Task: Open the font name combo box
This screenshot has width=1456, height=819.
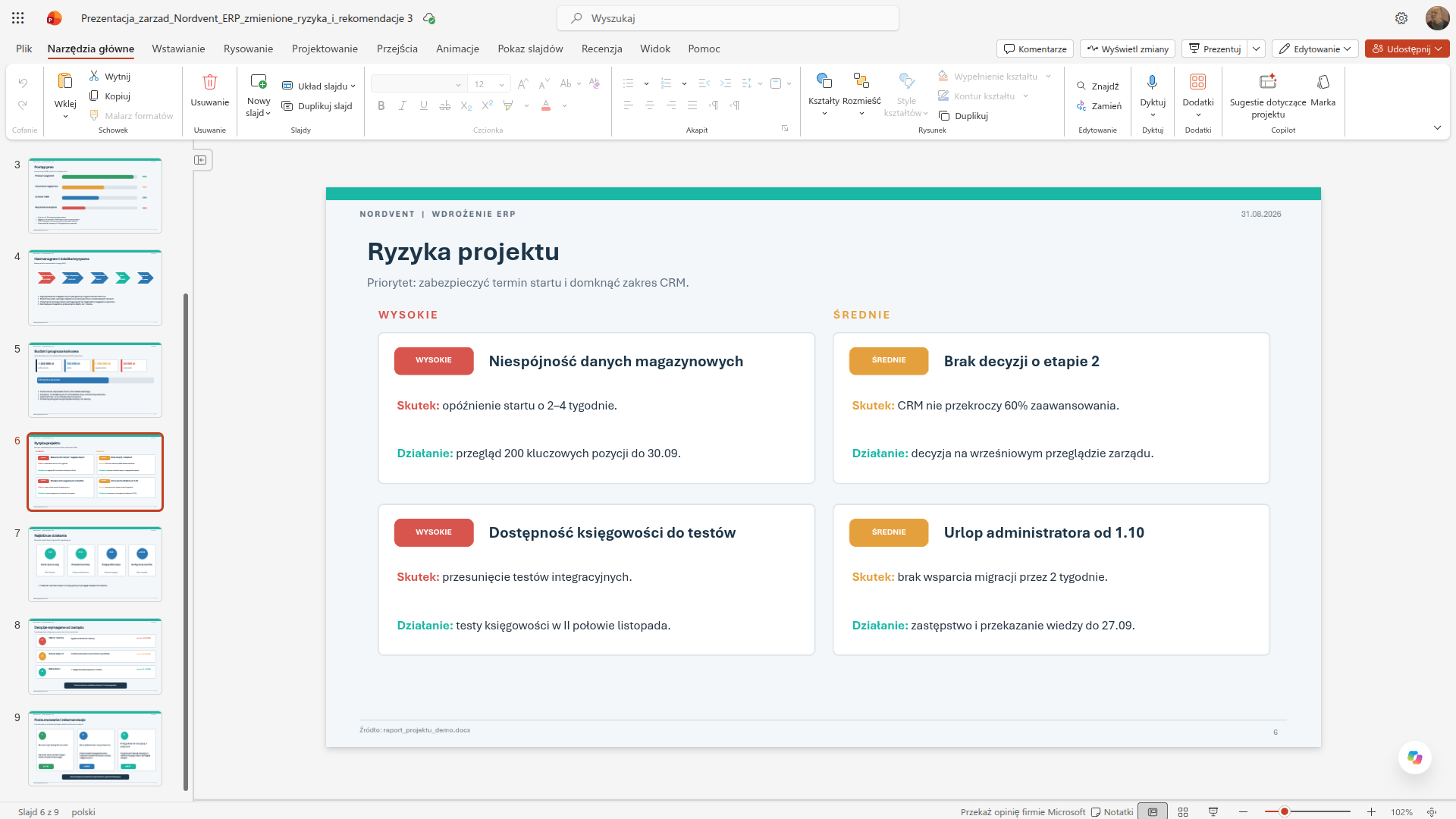Action: (418, 84)
